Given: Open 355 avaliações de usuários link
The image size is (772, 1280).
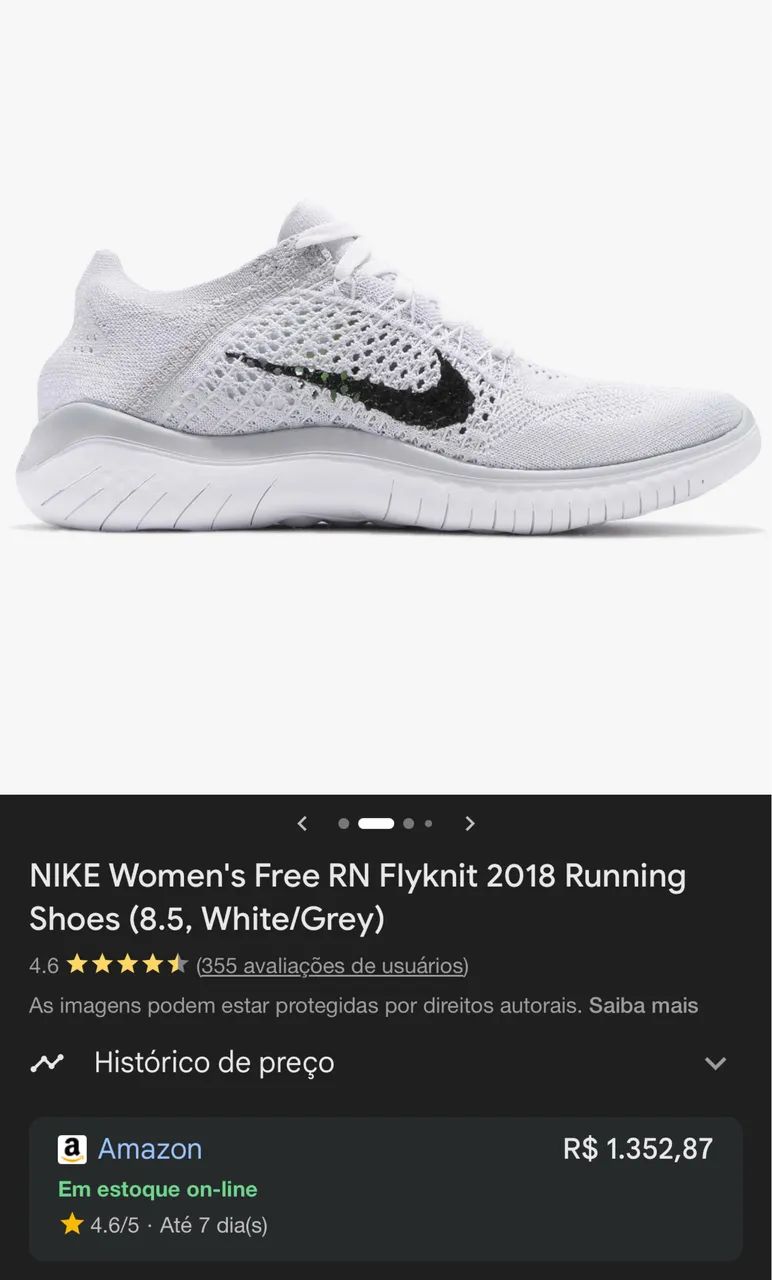Looking at the screenshot, I should 332,966.
